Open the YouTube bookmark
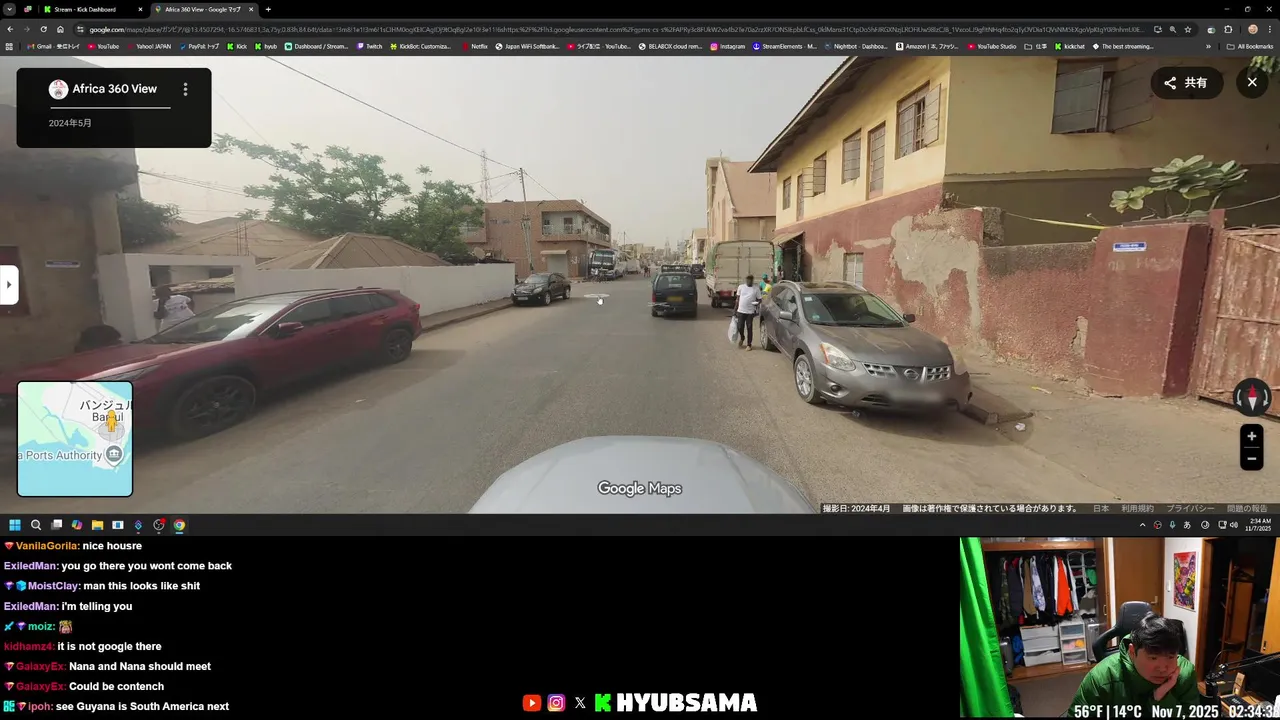Image resolution: width=1280 pixels, height=720 pixels. [102, 46]
